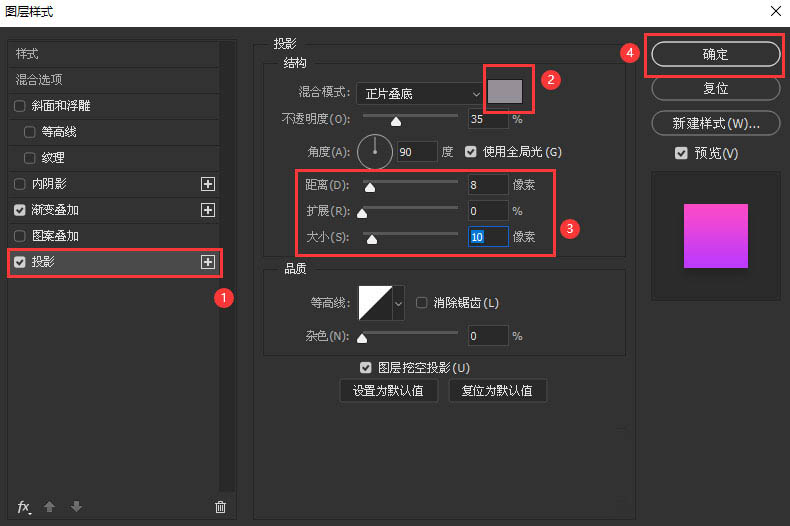Click the 确定 button
The height and width of the screenshot is (526, 790).
[715, 54]
